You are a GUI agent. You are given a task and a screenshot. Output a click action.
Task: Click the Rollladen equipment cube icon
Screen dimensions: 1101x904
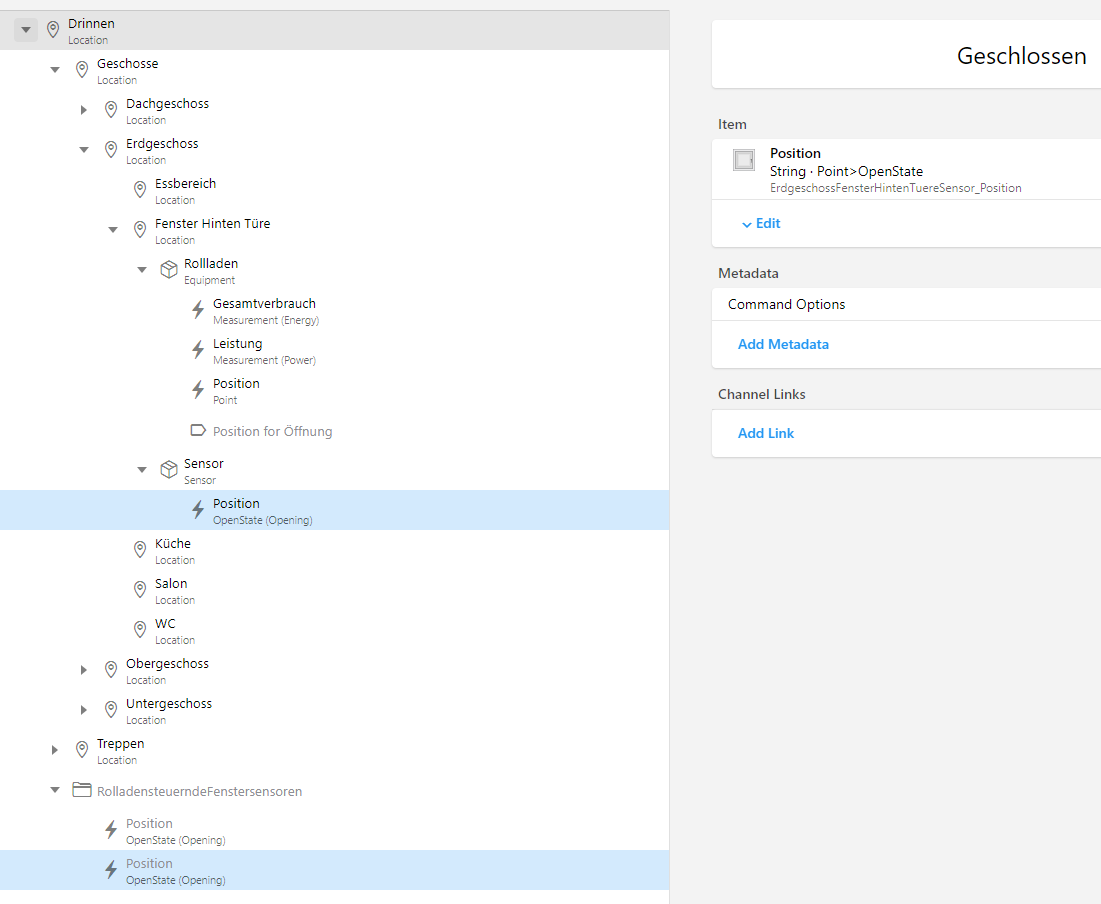169,270
